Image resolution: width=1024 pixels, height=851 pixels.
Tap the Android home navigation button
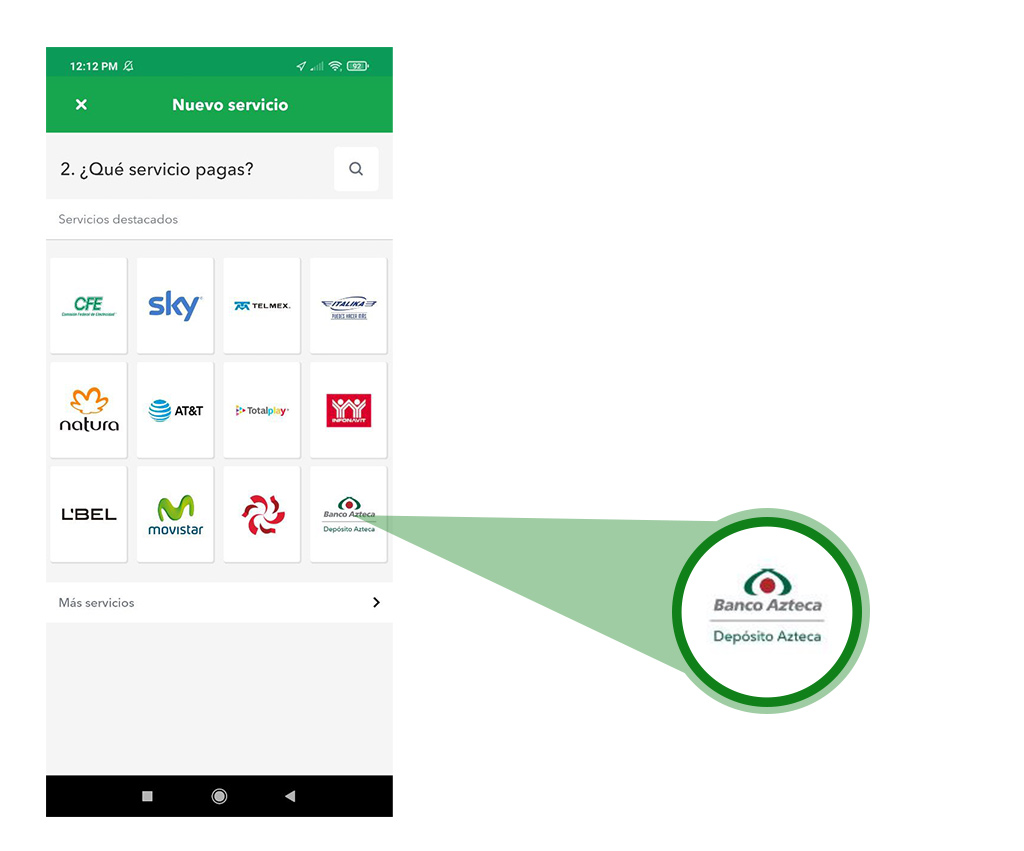(x=219, y=795)
